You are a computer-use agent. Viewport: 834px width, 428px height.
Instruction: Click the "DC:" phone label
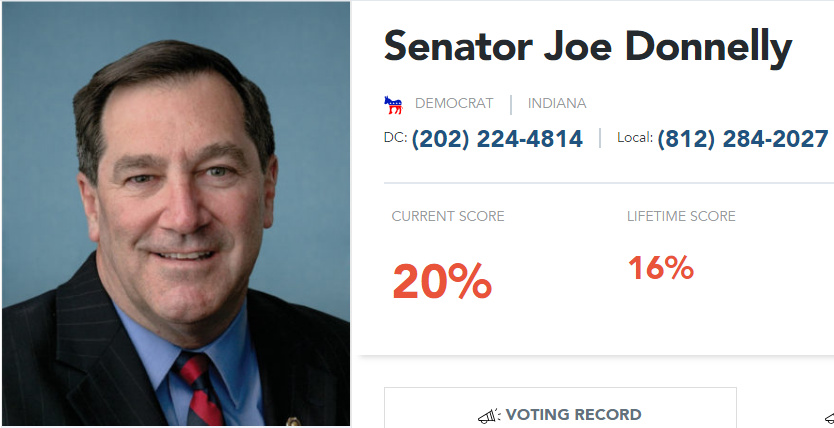(x=395, y=138)
